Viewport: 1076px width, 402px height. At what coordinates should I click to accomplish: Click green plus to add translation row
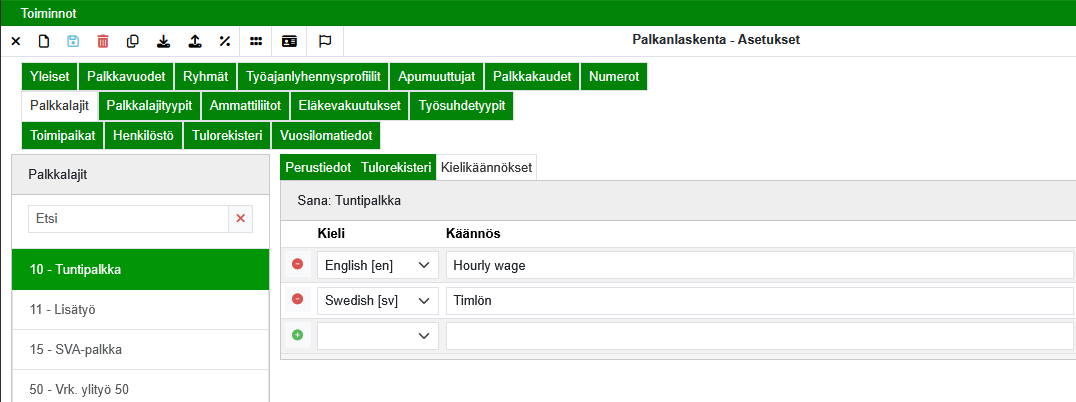(x=297, y=335)
